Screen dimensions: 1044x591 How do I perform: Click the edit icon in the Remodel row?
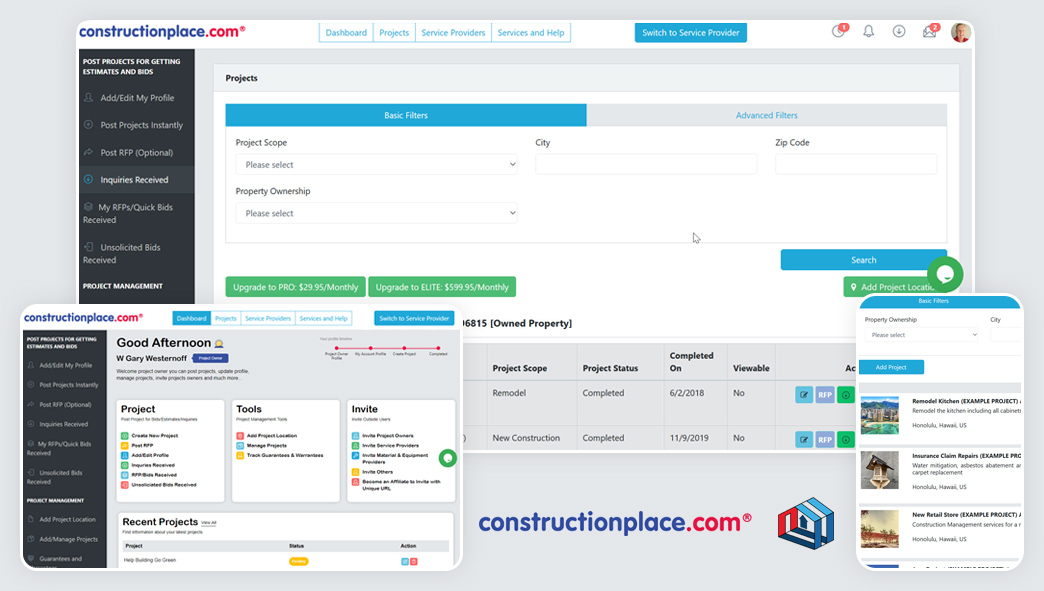coord(804,395)
